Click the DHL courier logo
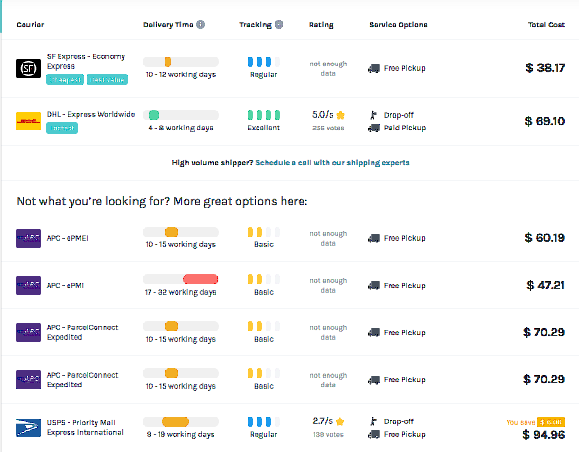The width and height of the screenshot is (579, 455). 28,121
